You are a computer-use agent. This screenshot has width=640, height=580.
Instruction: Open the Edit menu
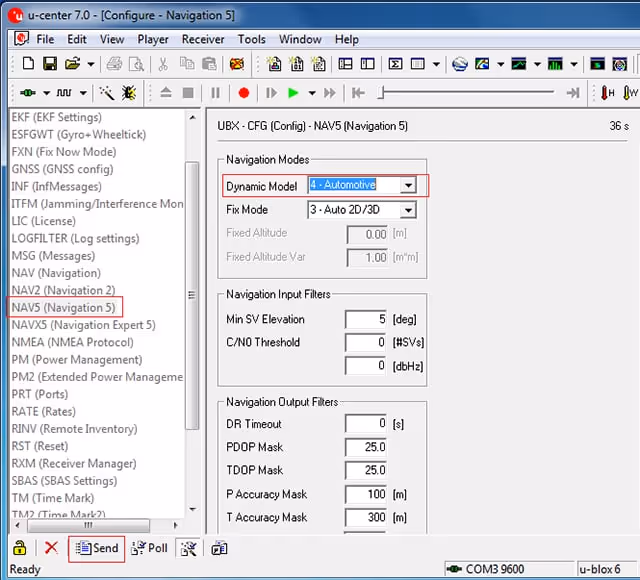(x=77, y=39)
